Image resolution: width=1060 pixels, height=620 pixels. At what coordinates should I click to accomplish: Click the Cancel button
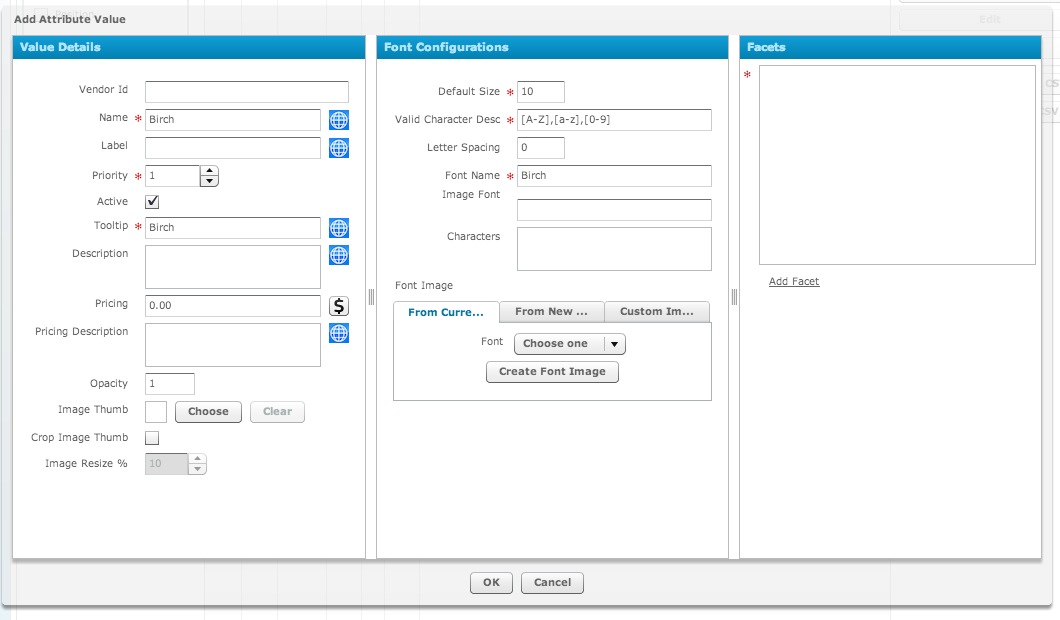[x=552, y=582]
